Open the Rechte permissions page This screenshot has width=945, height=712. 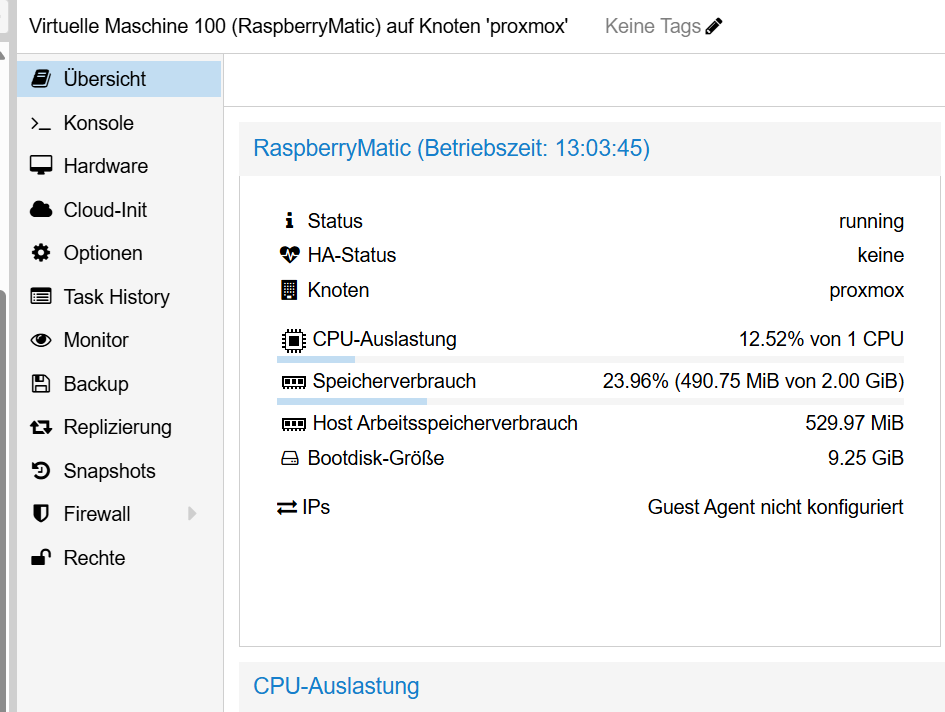coord(119,558)
